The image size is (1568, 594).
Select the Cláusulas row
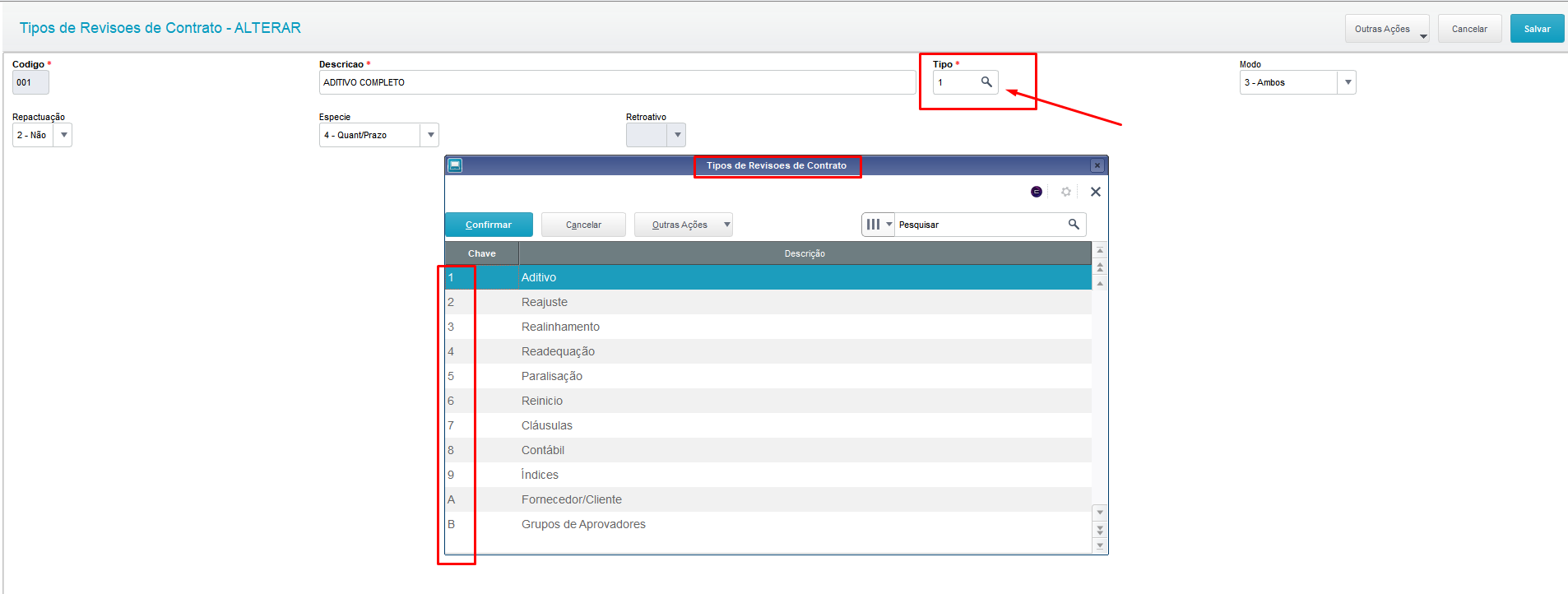point(768,425)
